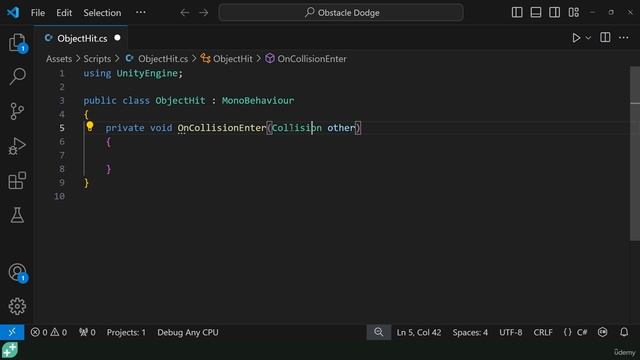The image size is (640, 360).
Task: Open editor More Actions menu
Action: [624, 38]
